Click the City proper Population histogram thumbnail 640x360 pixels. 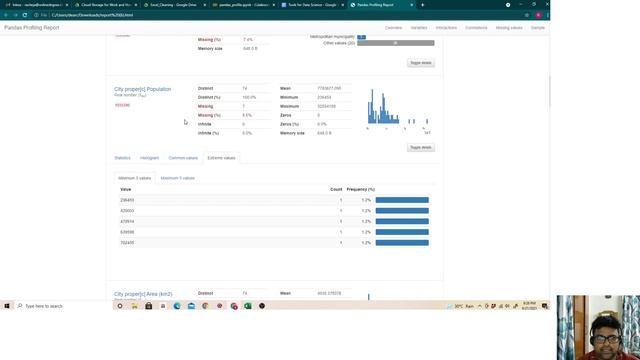tap(398, 110)
